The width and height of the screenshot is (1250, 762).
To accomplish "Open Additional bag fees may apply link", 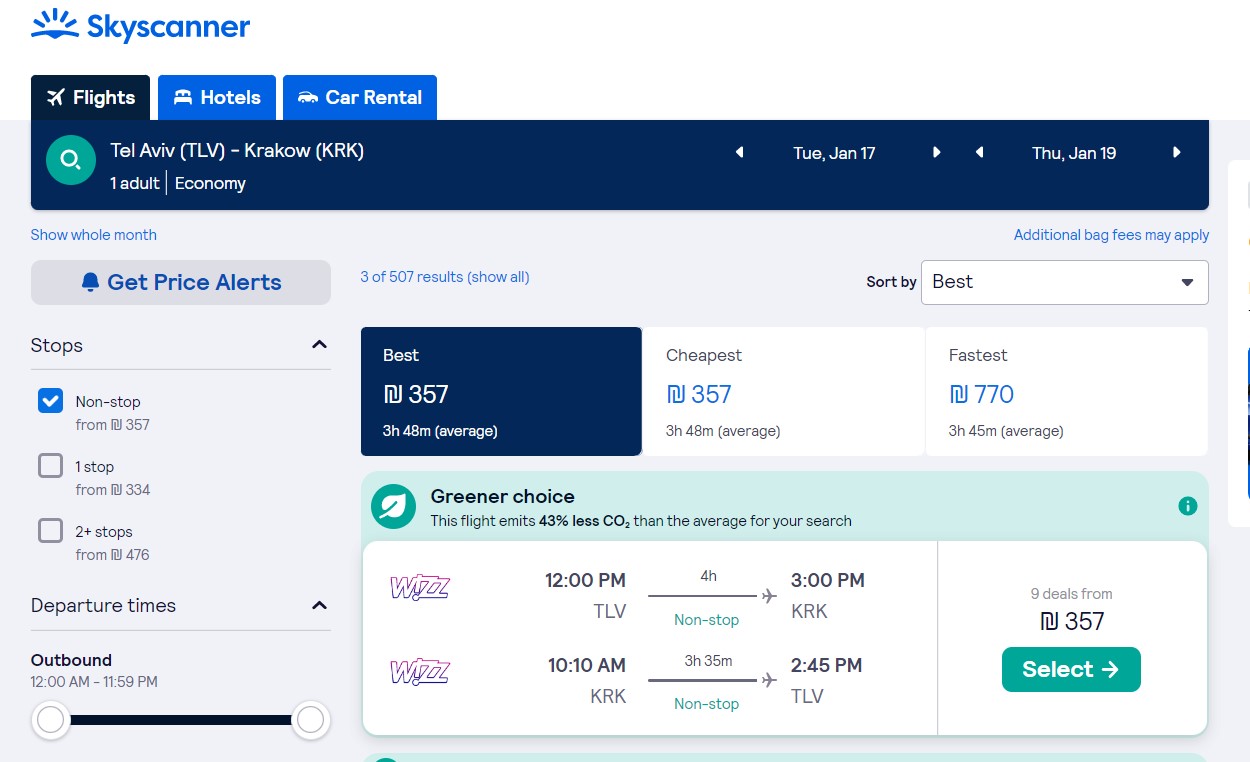I will coord(1111,235).
